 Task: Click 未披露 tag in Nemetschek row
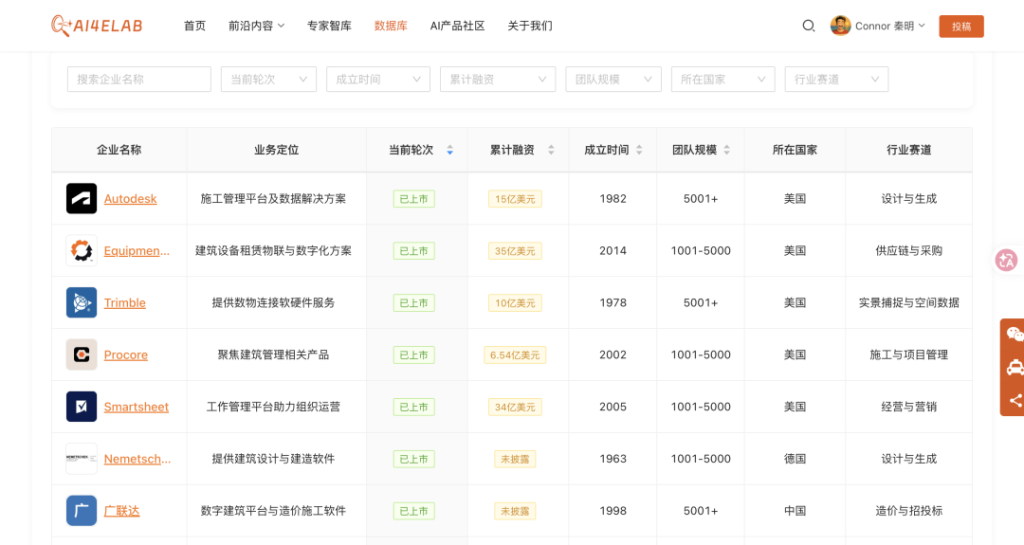515,459
